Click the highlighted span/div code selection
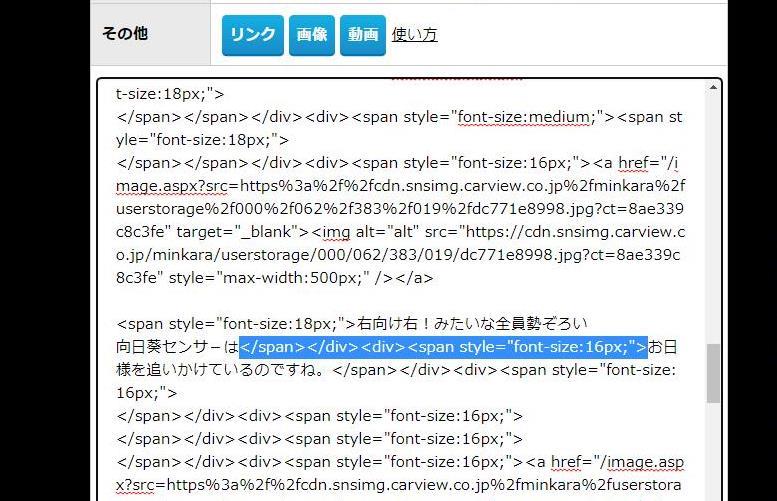This screenshot has width=777, height=501. (x=444, y=347)
